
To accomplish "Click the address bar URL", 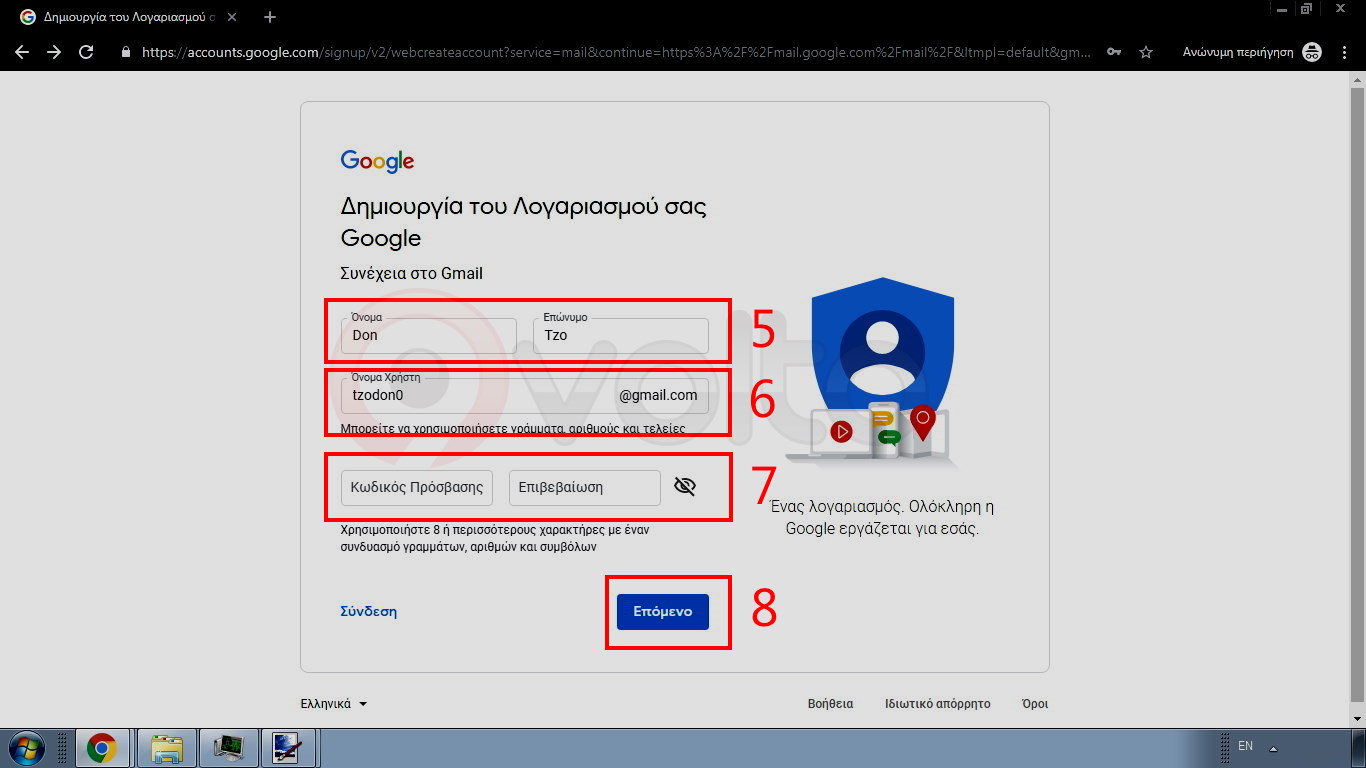I will [x=615, y=52].
